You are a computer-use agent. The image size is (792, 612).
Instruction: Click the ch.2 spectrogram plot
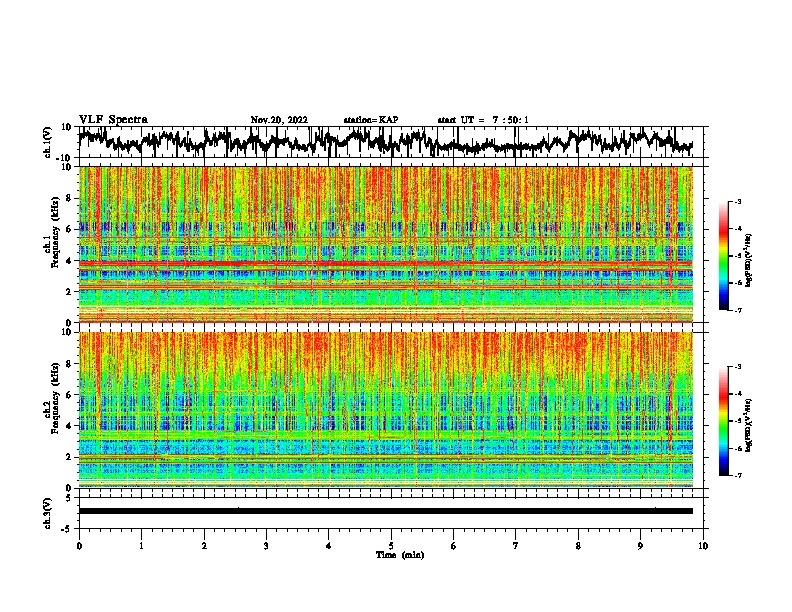[385, 410]
